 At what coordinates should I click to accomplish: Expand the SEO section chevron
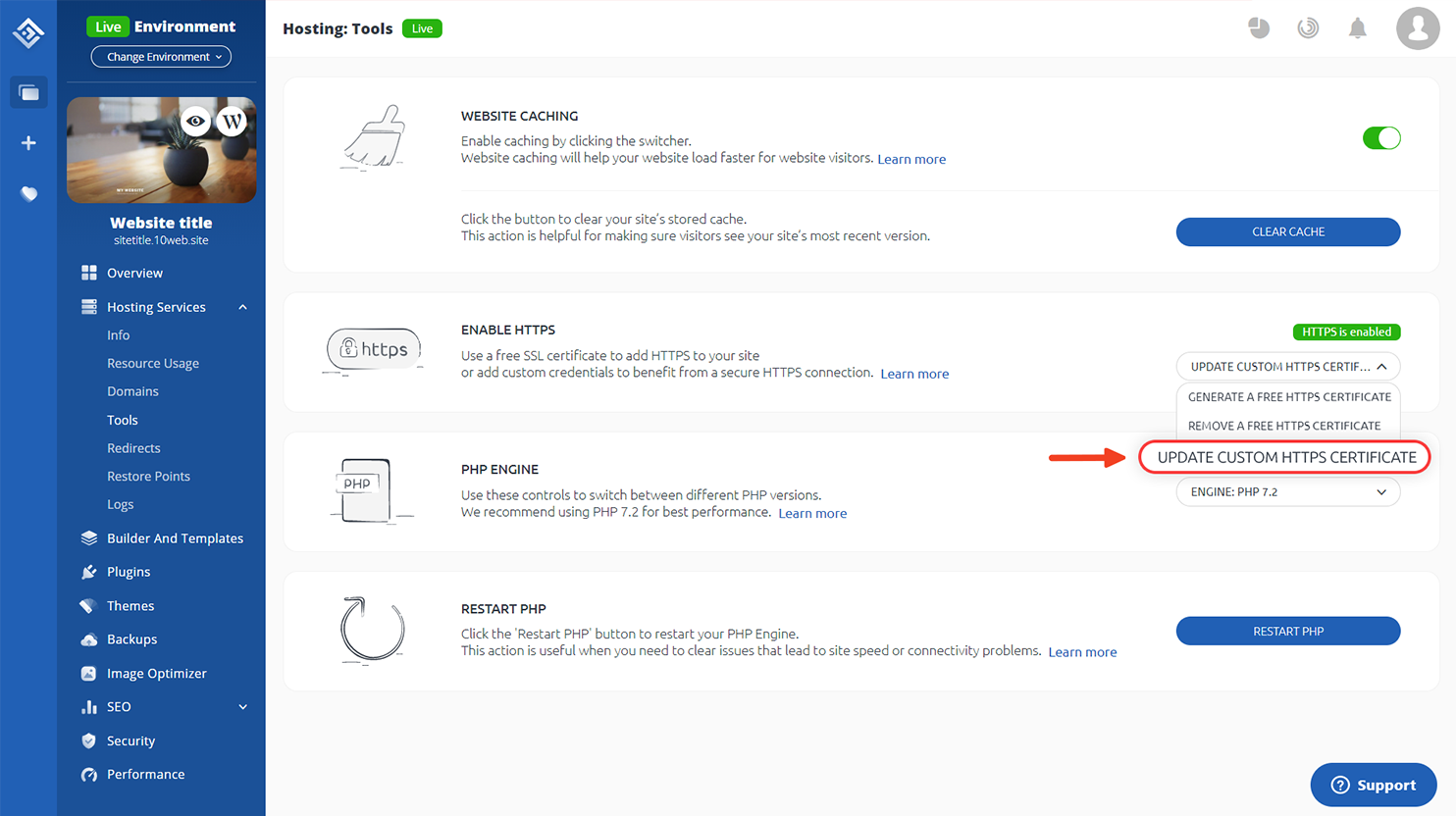coord(242,707)
